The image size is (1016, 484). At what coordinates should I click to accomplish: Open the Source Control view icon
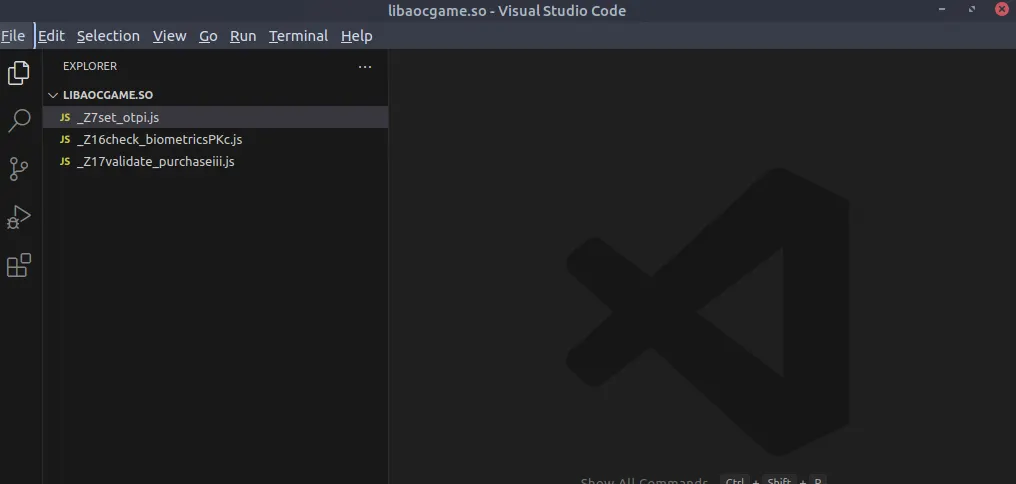19,169
